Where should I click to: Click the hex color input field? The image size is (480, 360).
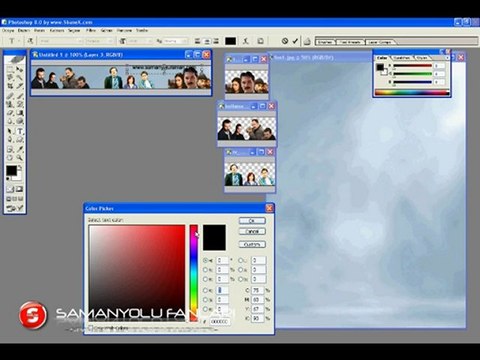(220, 322)
